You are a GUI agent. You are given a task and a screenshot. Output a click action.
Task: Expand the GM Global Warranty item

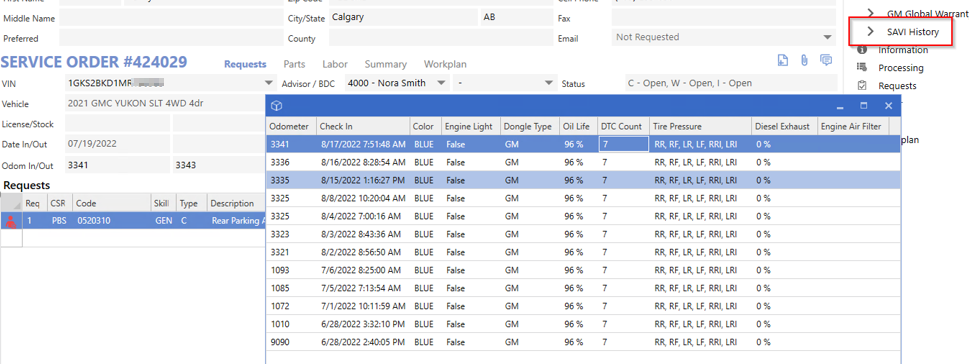tap(871, 12)
